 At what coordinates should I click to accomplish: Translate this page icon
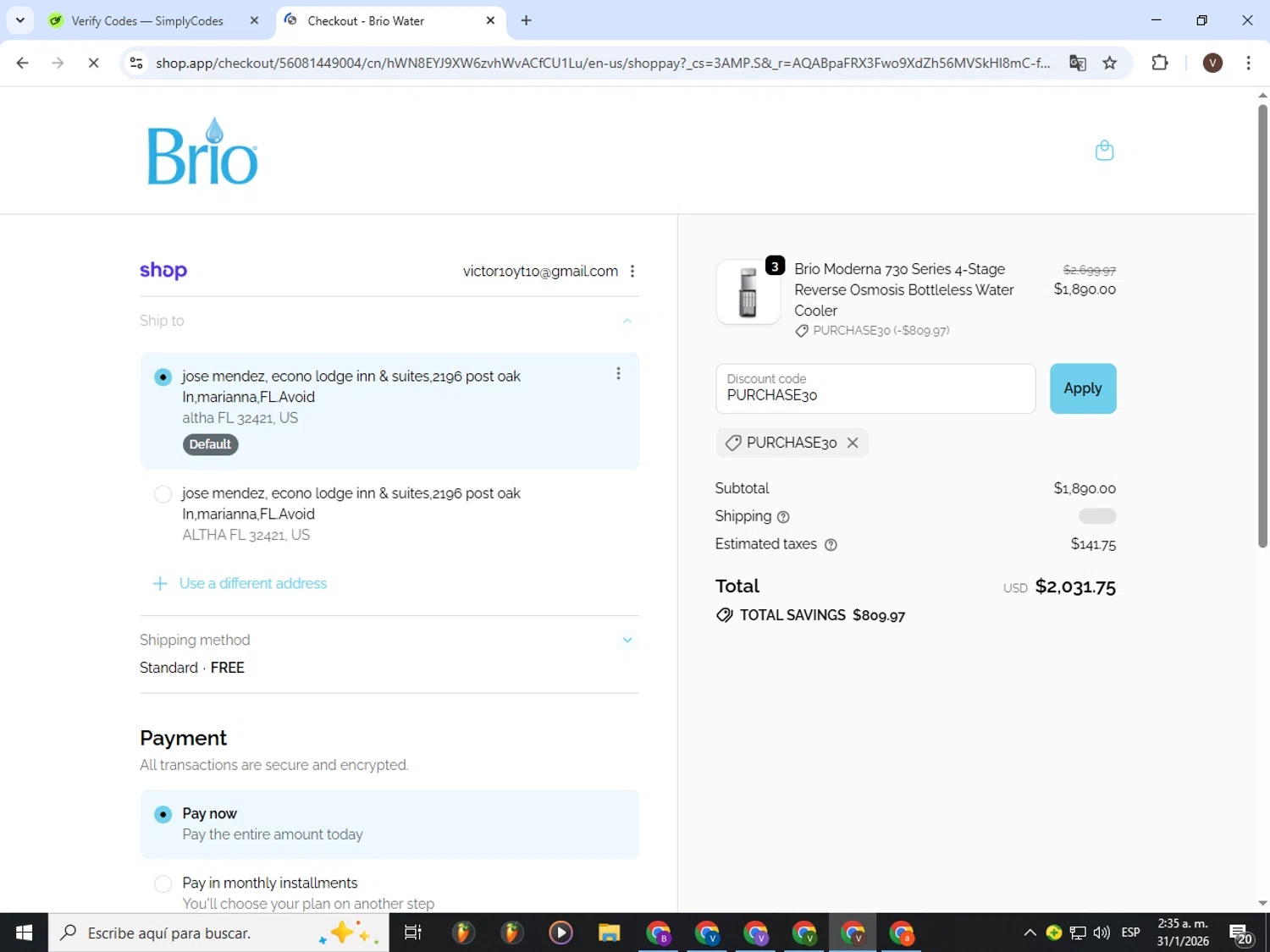click(x=1077, y=63)
